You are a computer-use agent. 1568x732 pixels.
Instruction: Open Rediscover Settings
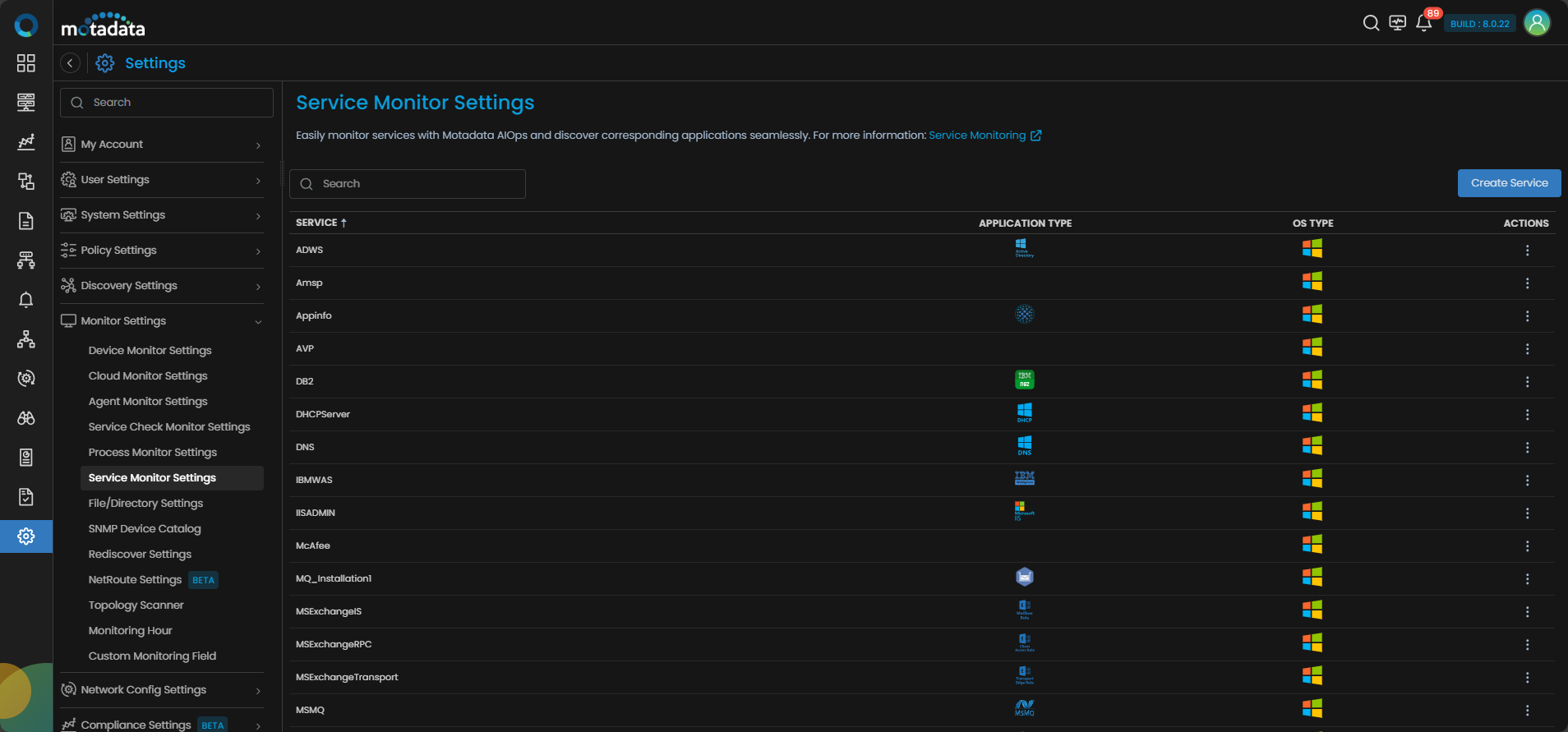click(140, 555)
